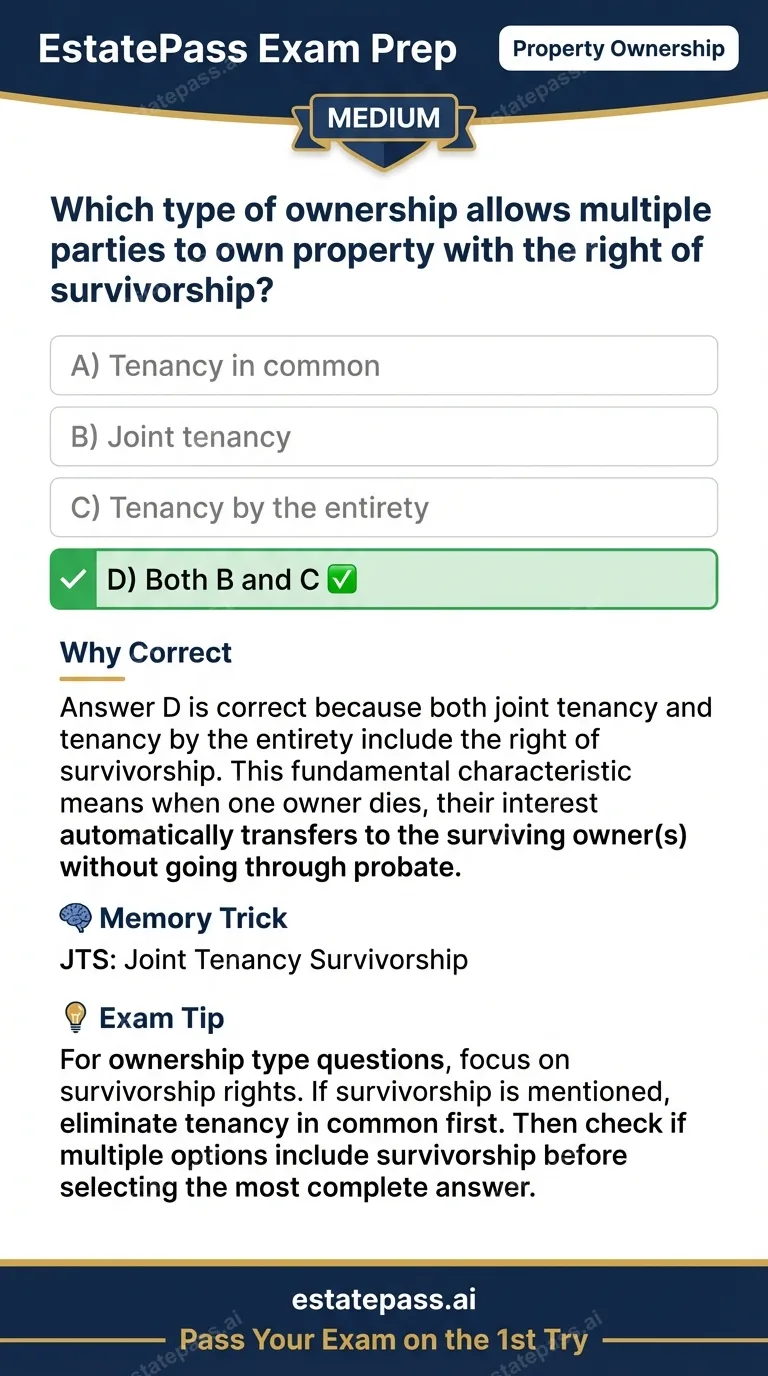Image resolution: width=768 pixels, height=1376 pixels.
Task: Pick answer C) Tenancy by the entirety
Action: [x=384, y=508]
